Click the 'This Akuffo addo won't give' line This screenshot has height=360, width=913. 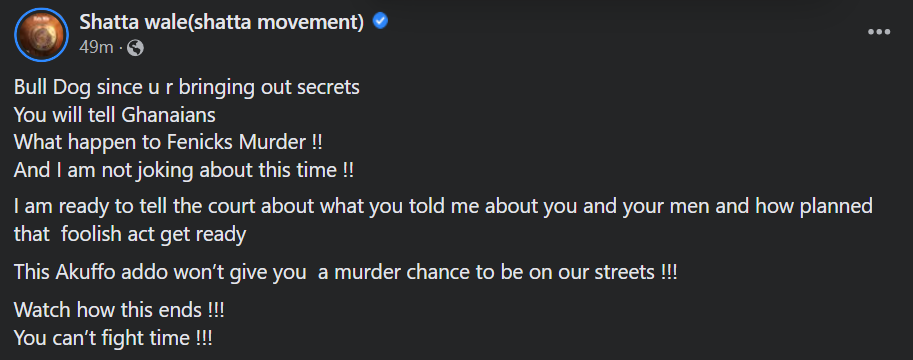[345, 272]
